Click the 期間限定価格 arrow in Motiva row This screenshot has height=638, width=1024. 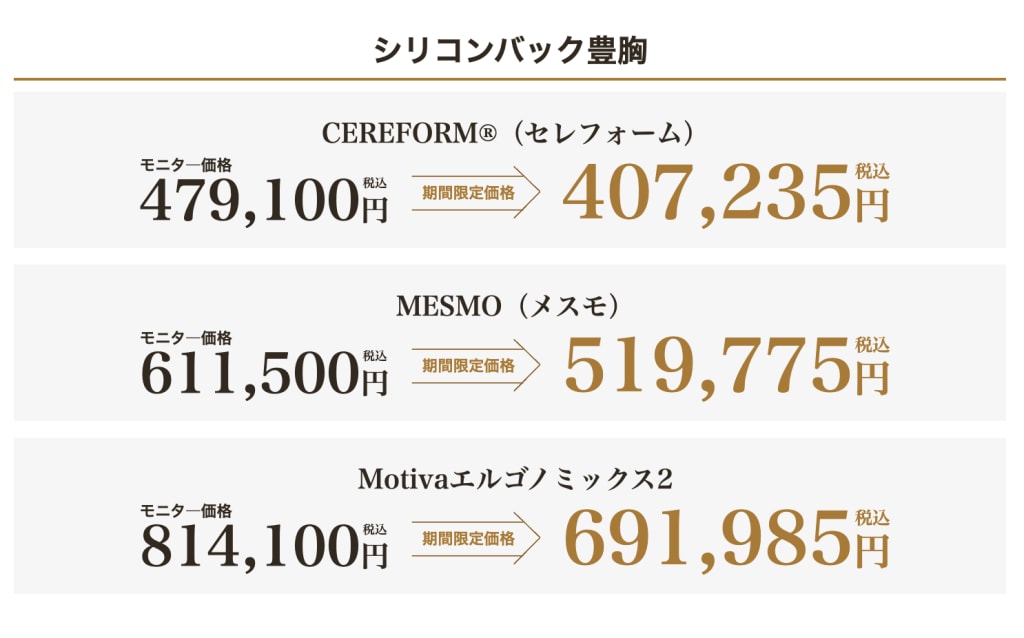click(x=476, y=539)
